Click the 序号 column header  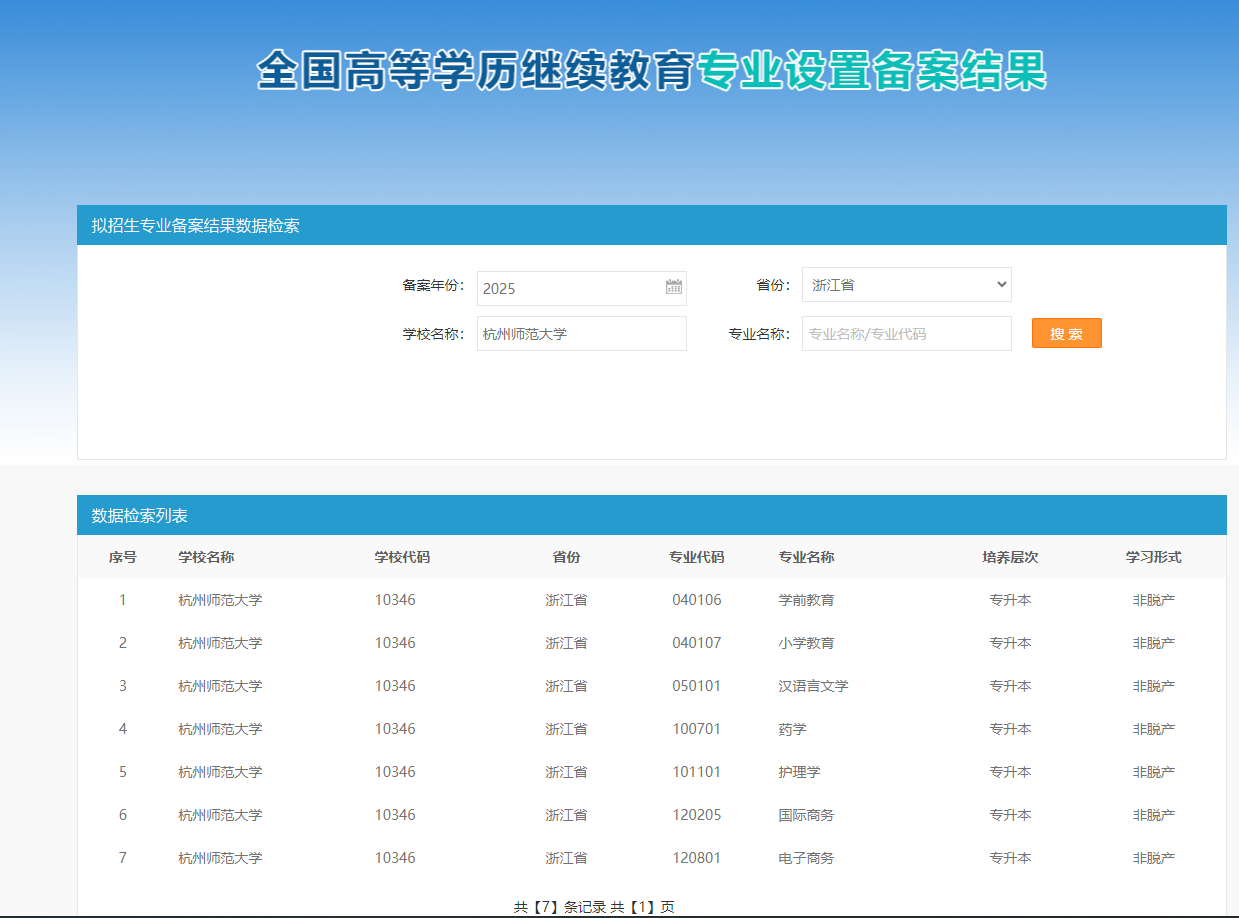(x=123, y=557)
